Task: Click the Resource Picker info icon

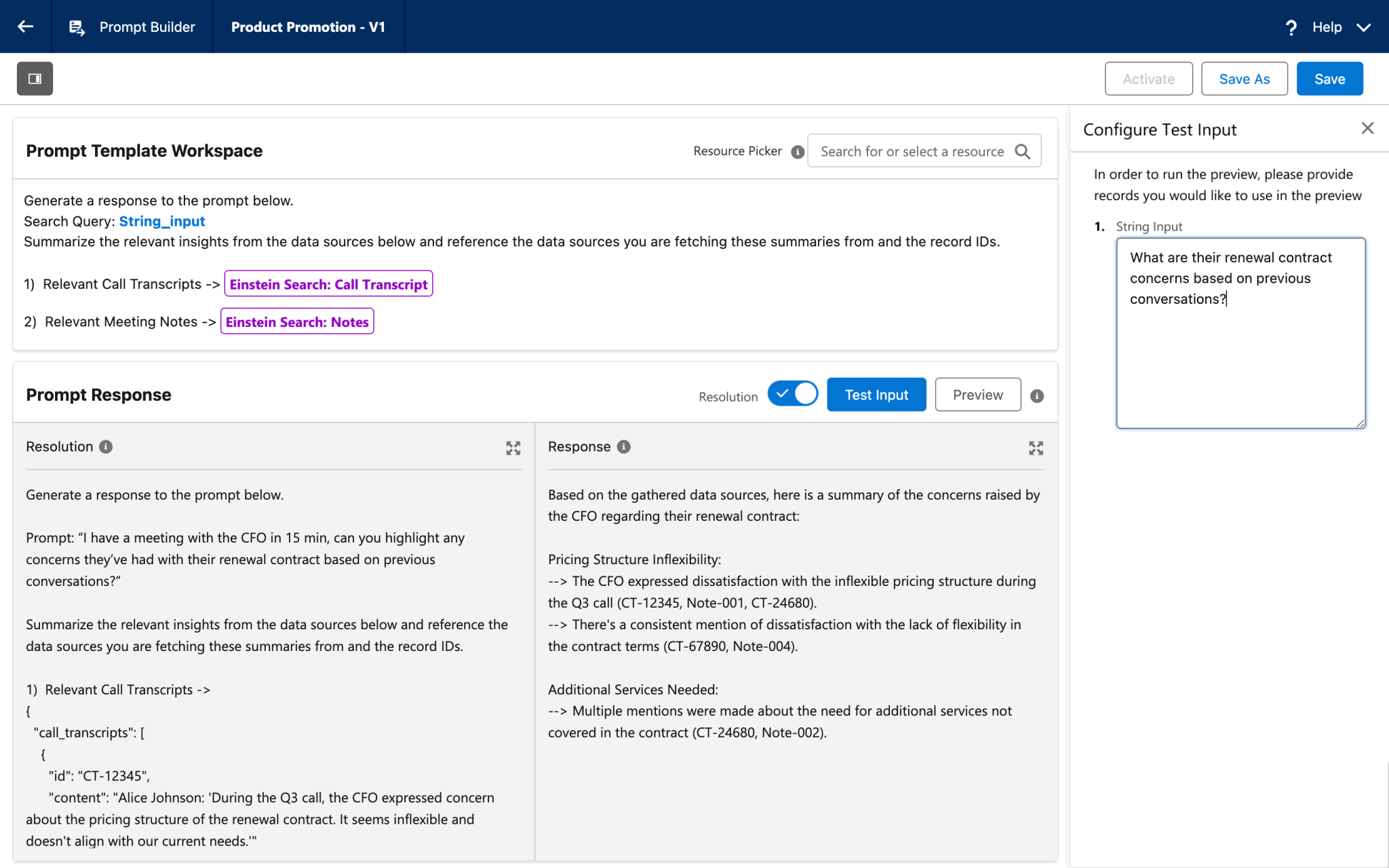Action: point(797,152)
